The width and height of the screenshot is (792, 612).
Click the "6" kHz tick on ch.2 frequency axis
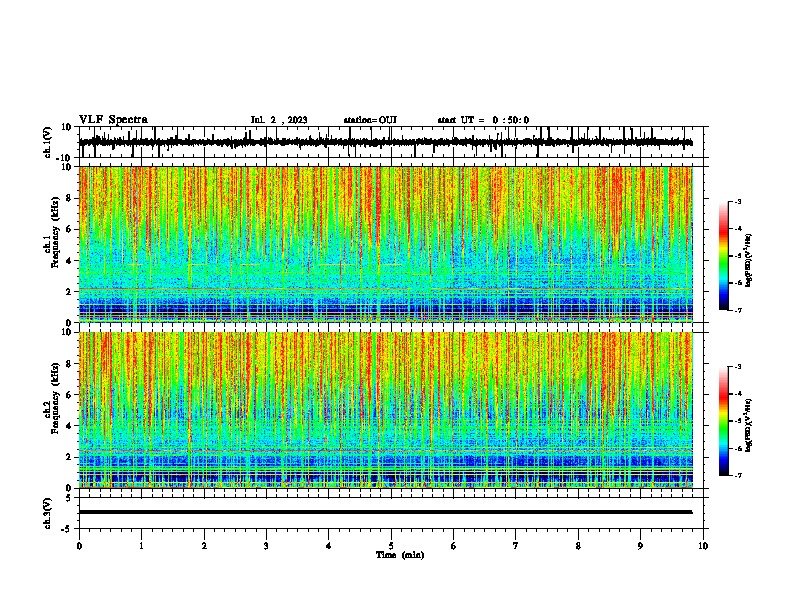tap(69, 394)
